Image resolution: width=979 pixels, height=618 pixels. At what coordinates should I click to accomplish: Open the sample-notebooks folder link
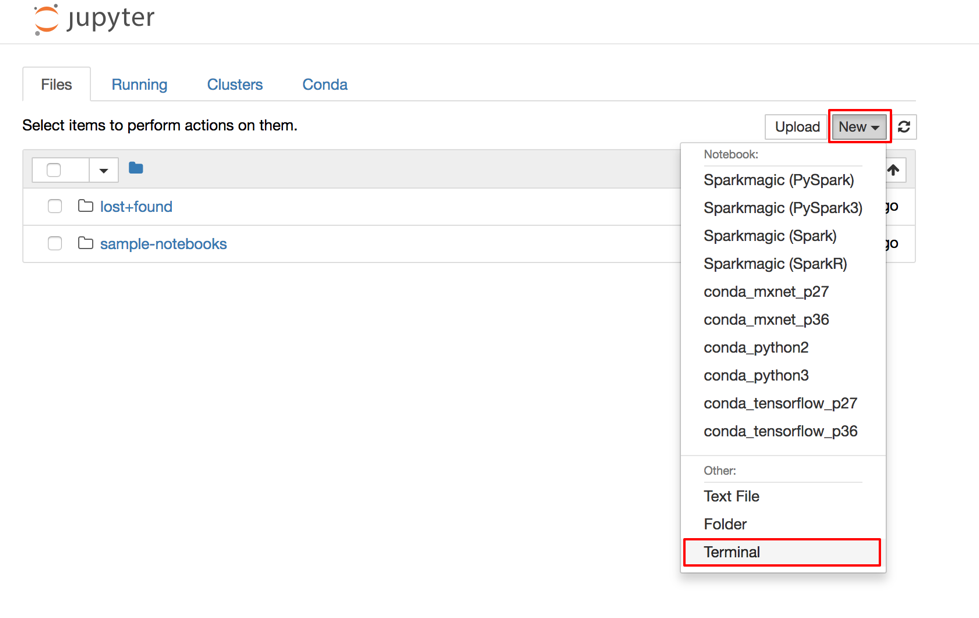tap(164, 243)
